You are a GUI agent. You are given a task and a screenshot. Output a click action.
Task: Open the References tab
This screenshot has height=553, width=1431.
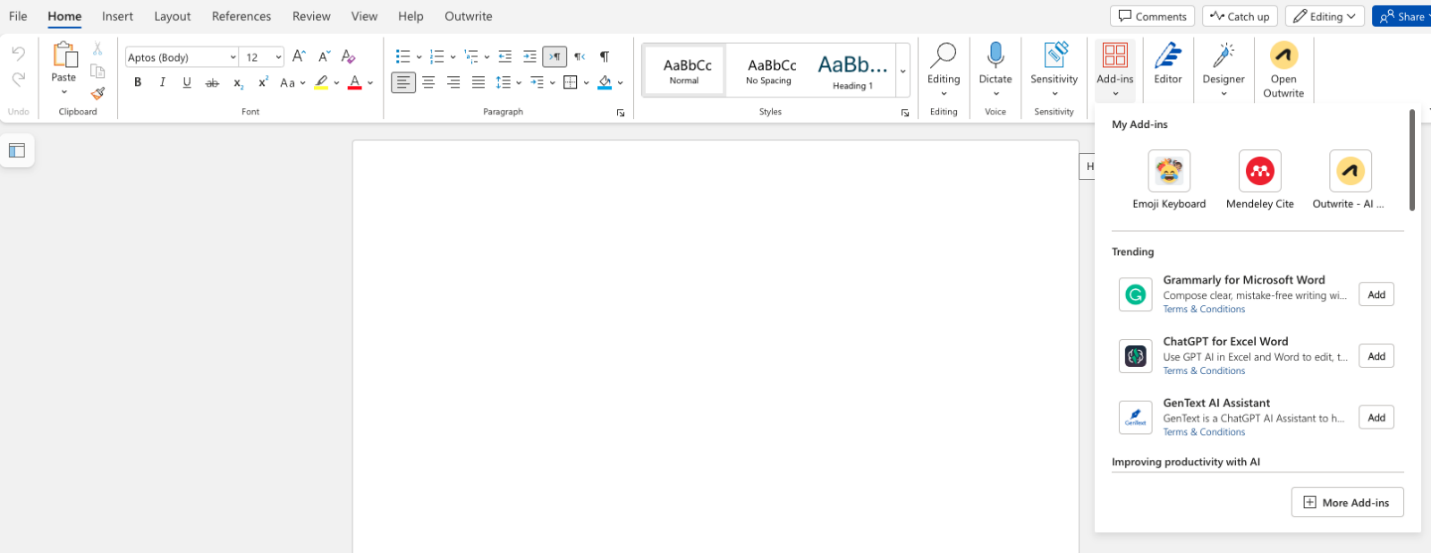tap(241, 16)
